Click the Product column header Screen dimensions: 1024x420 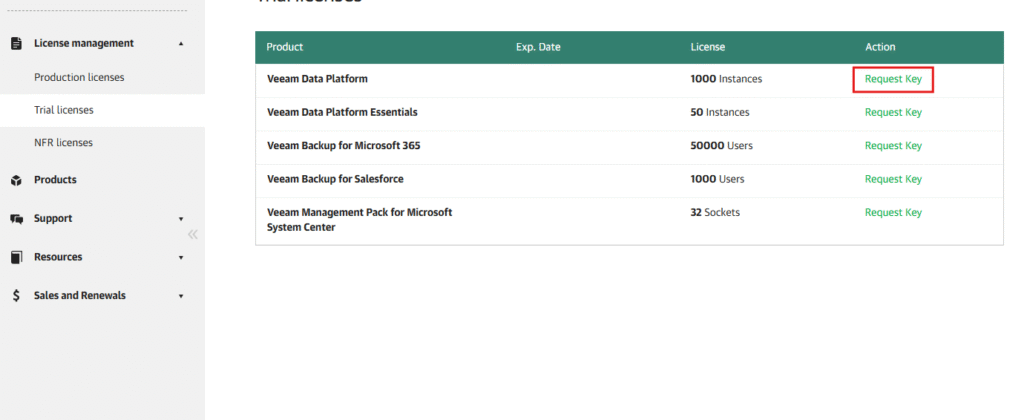(x=285, y=47)
